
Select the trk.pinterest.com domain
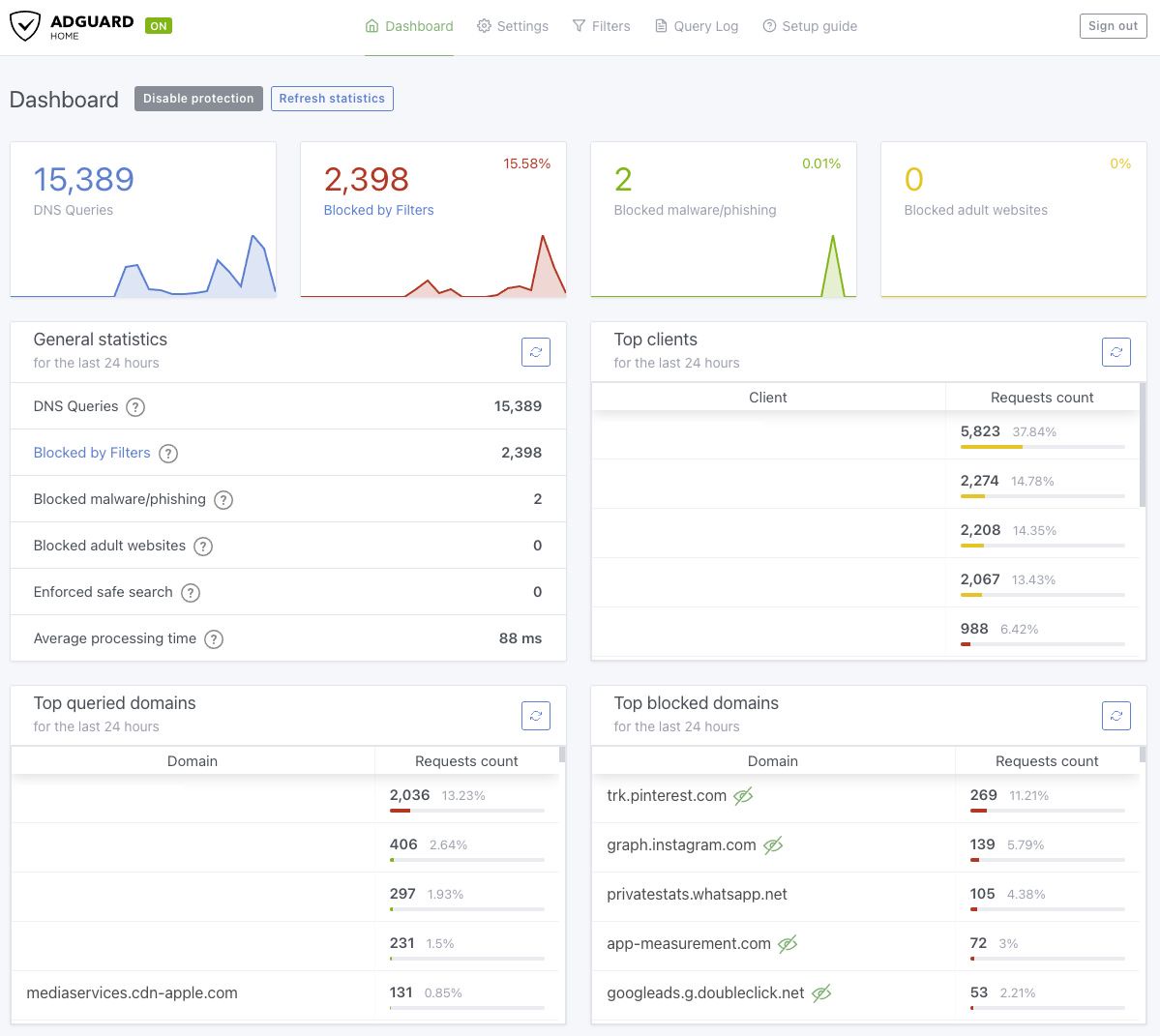click(667, 796)
